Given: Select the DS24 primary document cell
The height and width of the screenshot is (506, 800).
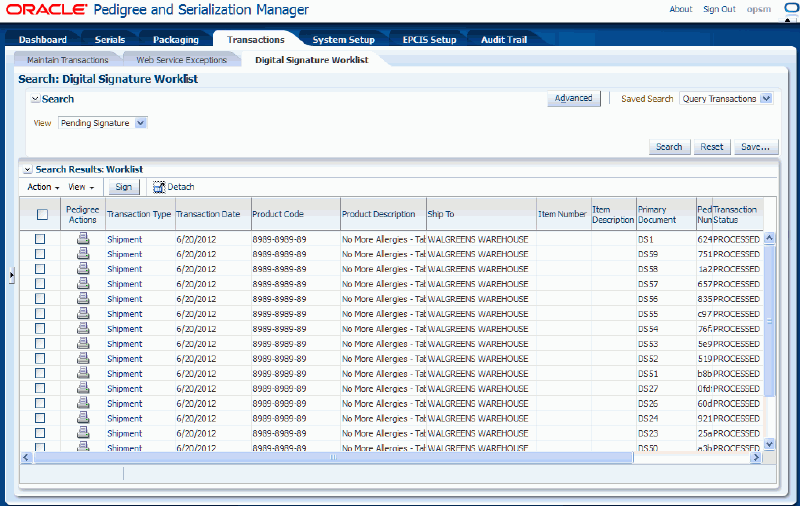Looking at the screenshot, I should pos(666,418).
